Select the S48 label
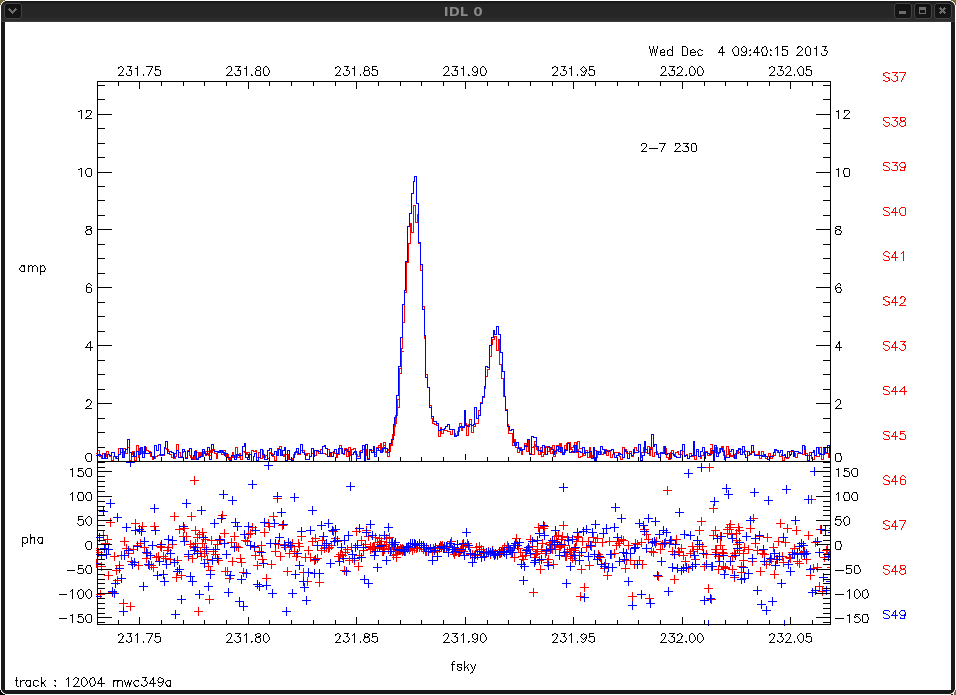 [x=893, y=570]
